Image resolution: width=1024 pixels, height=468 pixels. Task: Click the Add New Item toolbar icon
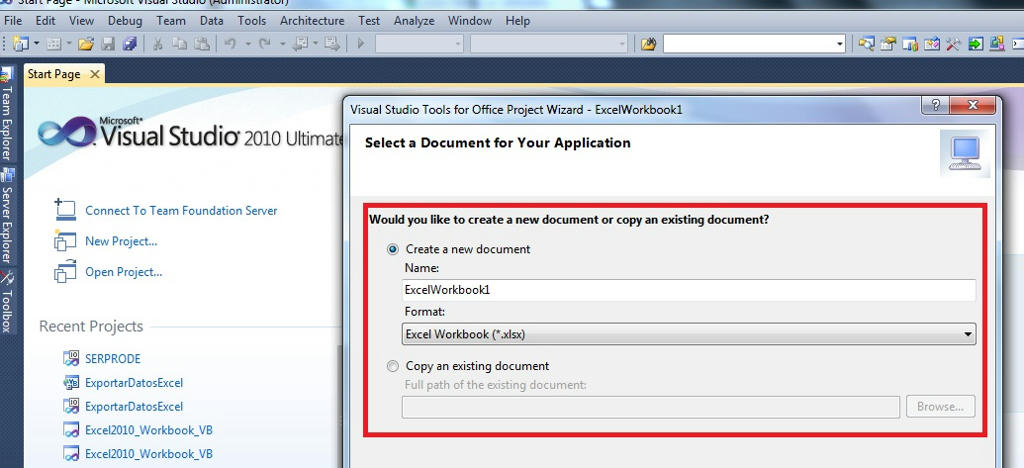(54, 44)
